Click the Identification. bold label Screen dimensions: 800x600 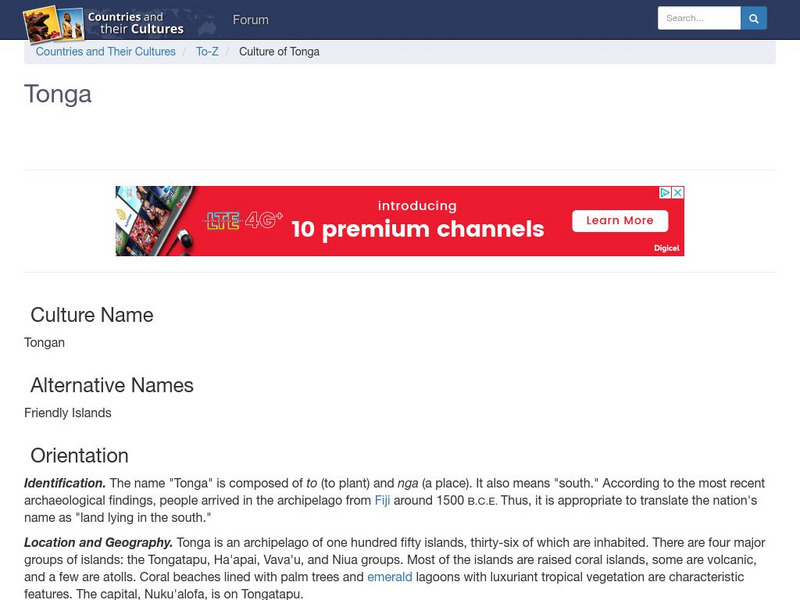65,483
